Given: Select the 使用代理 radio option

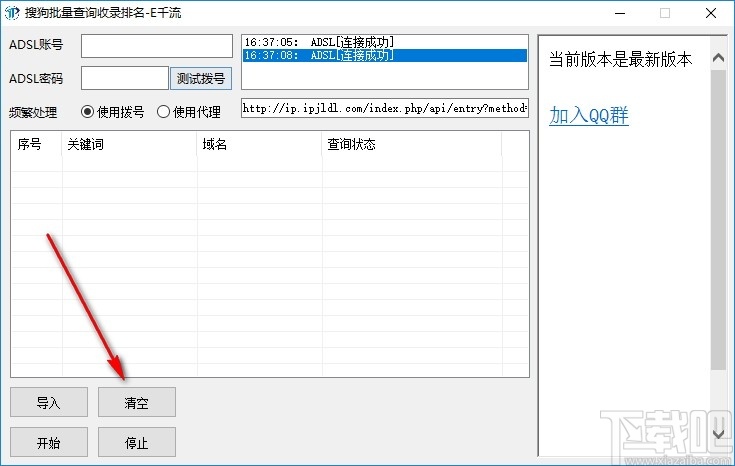Looking at the screenshot, I should point(189,112).
